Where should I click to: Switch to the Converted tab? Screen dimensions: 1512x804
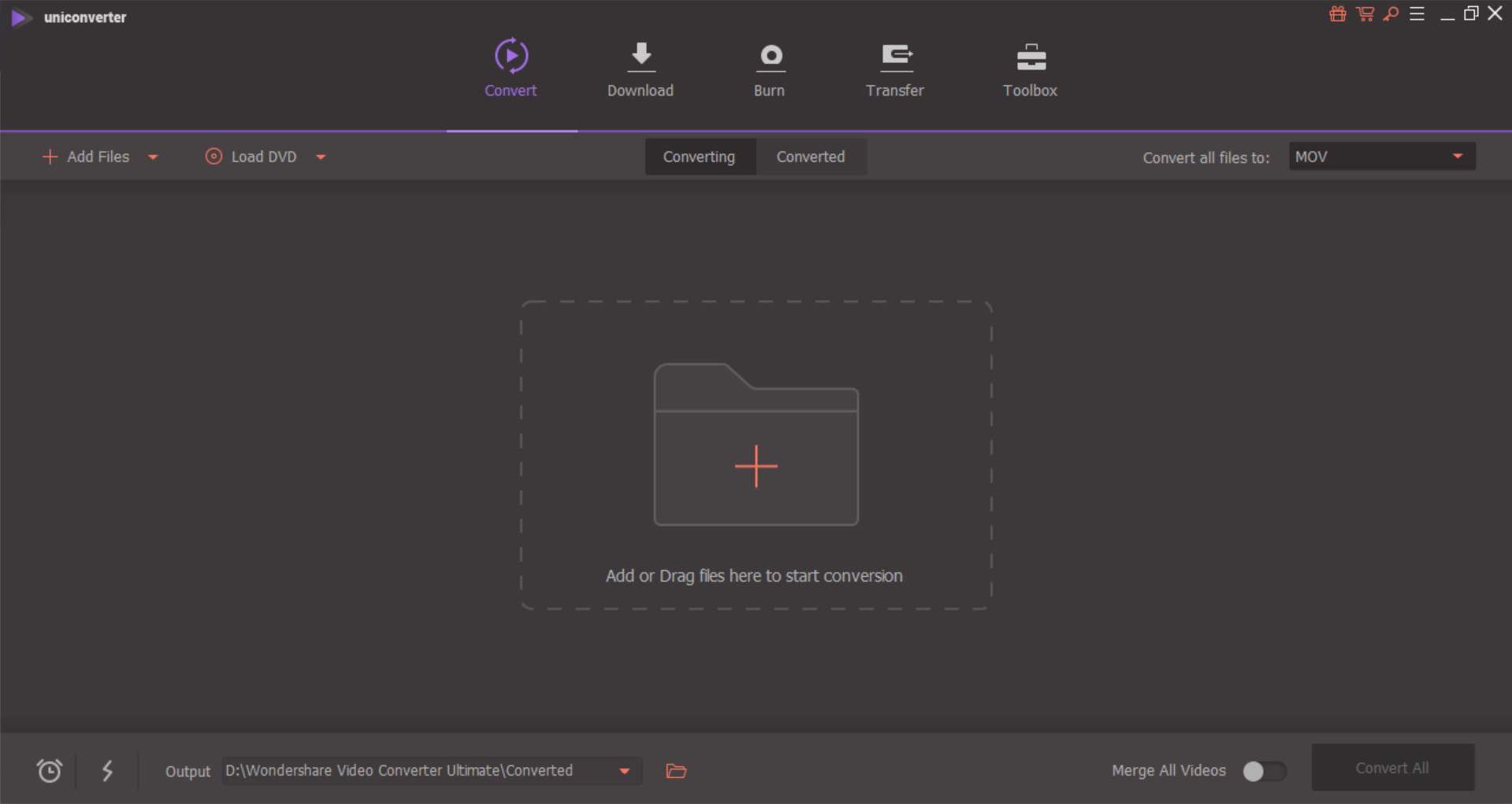(811, 156)
